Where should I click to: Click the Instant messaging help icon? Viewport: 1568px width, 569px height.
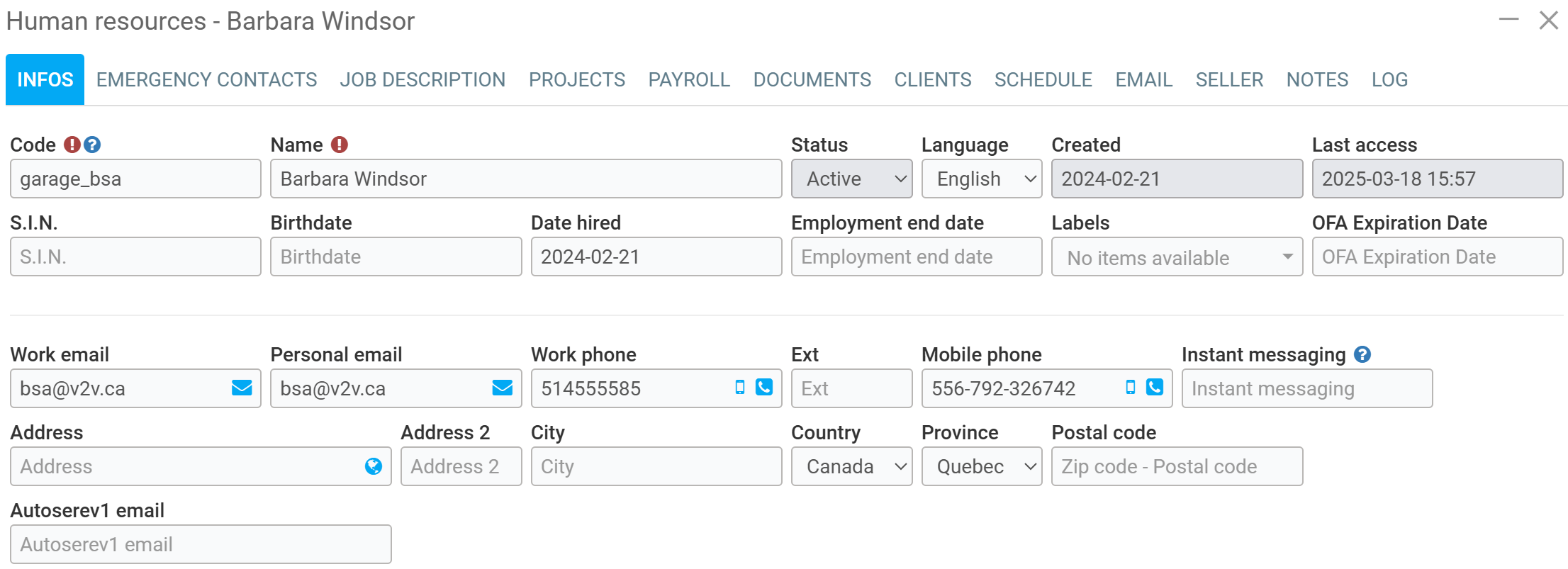[1362, 354]
